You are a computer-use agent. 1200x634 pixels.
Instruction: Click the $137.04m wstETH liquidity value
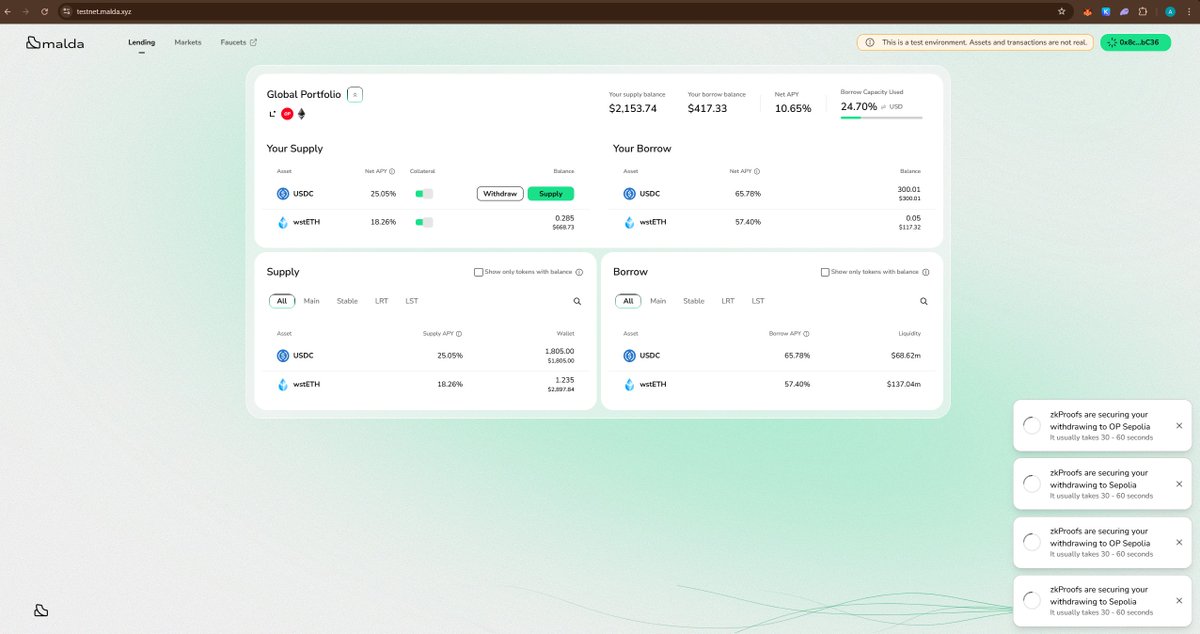pyautogui.click(x=904, y=384)
